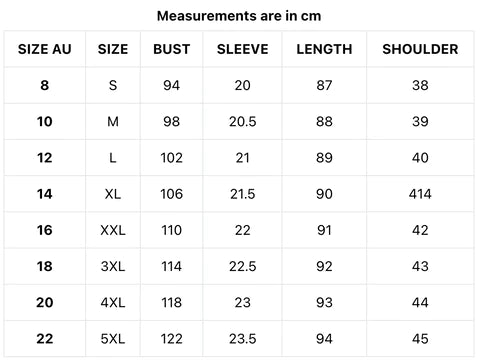Image resolution: width=480 pixels, height=362 pixels.
Task: Click the length value 91
Action: [324, 230]
